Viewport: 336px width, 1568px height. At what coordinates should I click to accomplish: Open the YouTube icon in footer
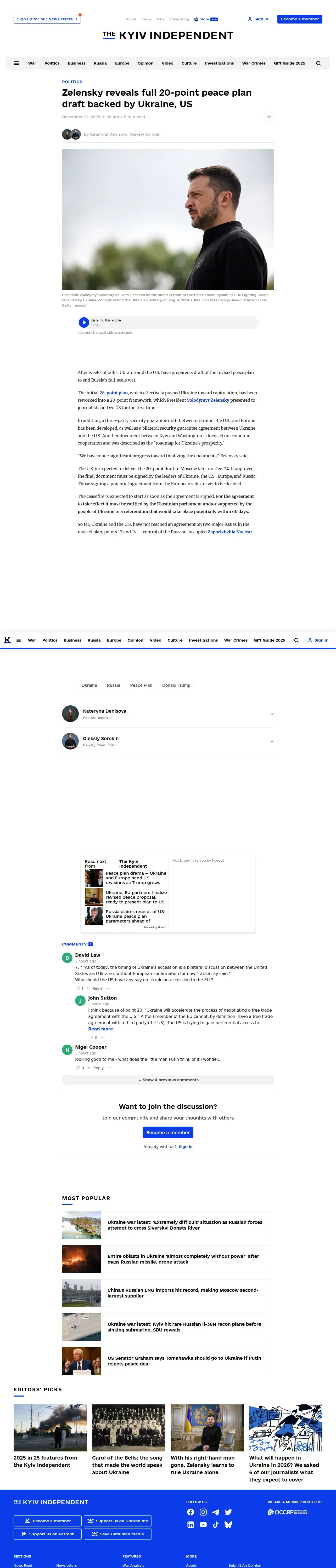(x=203, y=1525)
